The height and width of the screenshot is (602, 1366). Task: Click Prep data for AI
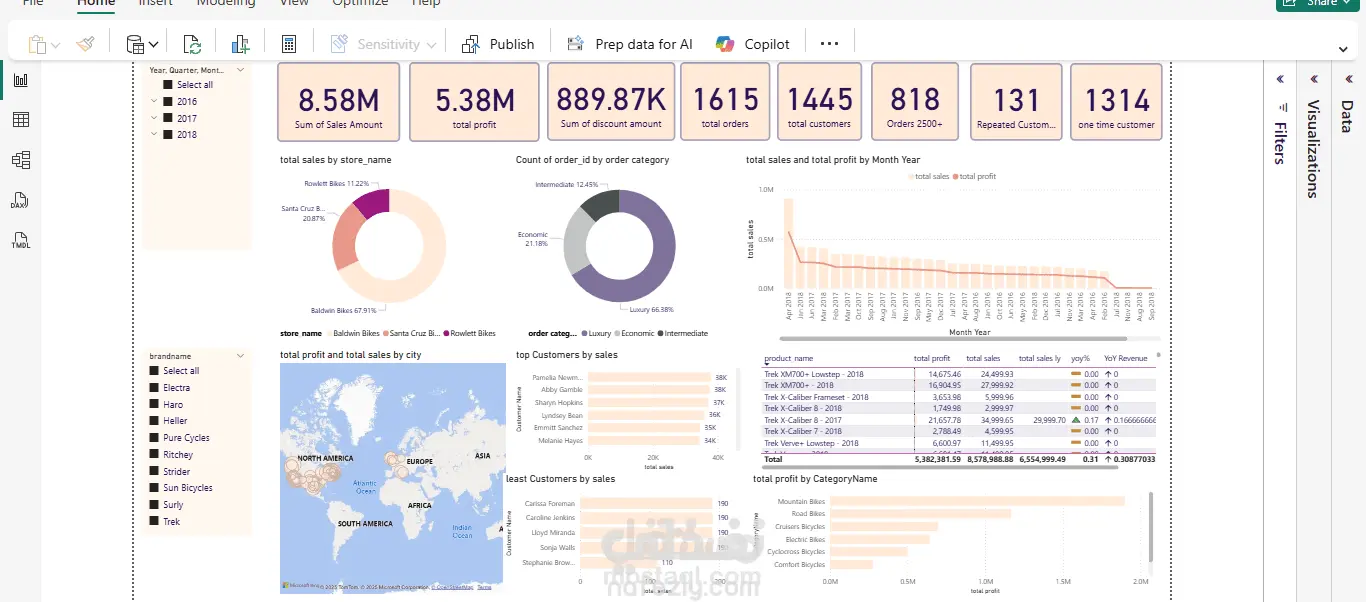pyautogui.click(x=629, y=44)
